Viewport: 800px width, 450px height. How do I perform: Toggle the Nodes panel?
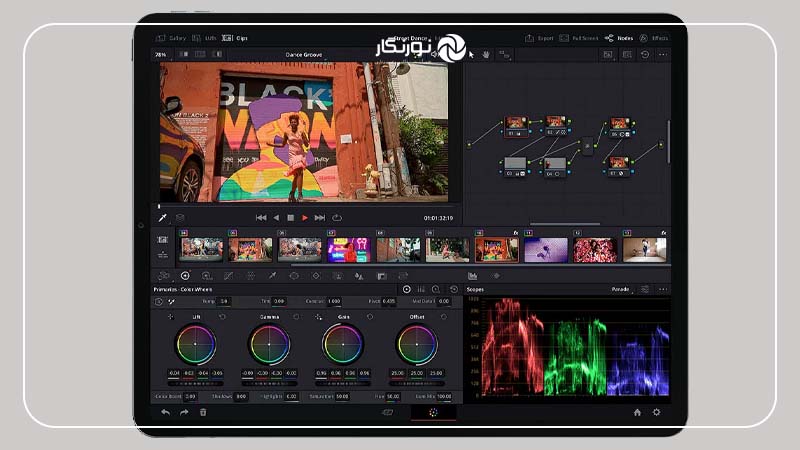click(619, 38)
